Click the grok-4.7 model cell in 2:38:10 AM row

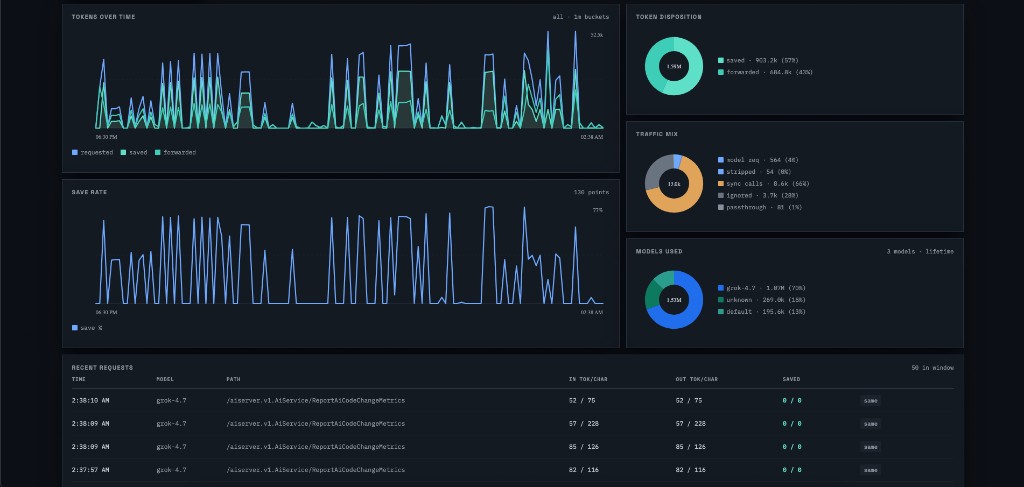[171, 400]
